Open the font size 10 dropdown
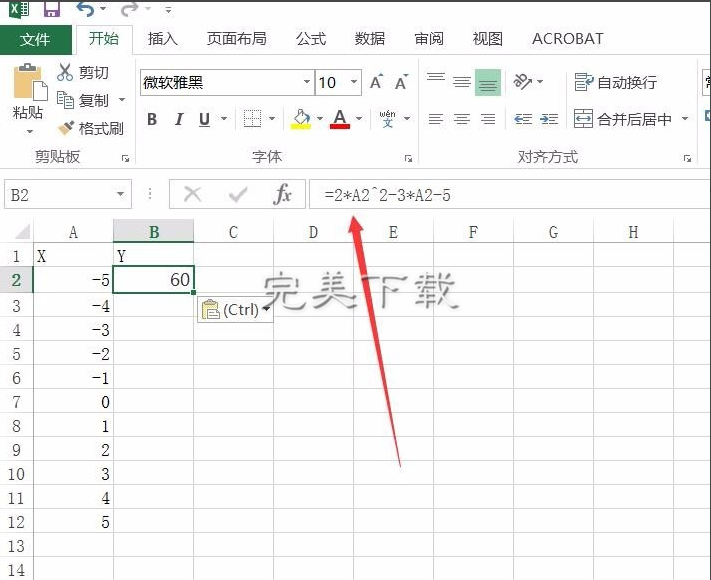The height and width of the screenshot is (580, 711). [354, 82]
